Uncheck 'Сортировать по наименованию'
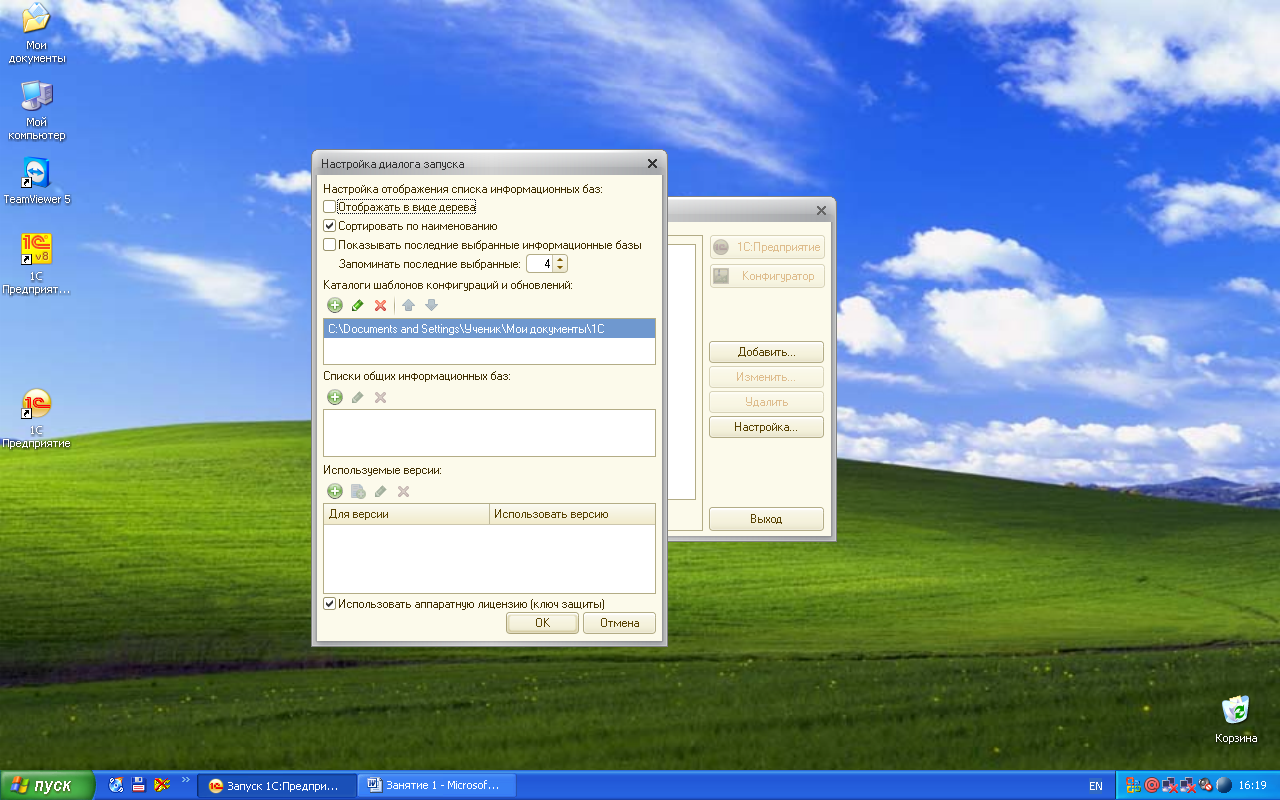 pos(330,226)
